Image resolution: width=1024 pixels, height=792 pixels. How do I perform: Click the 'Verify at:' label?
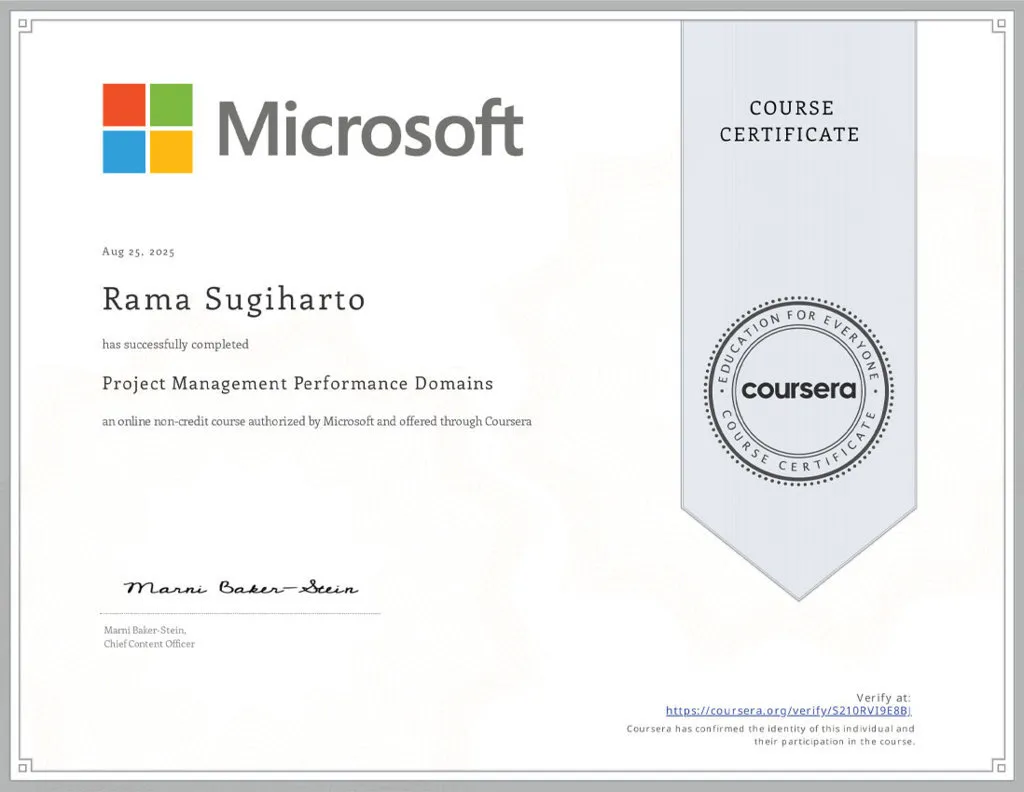(883, 697)
